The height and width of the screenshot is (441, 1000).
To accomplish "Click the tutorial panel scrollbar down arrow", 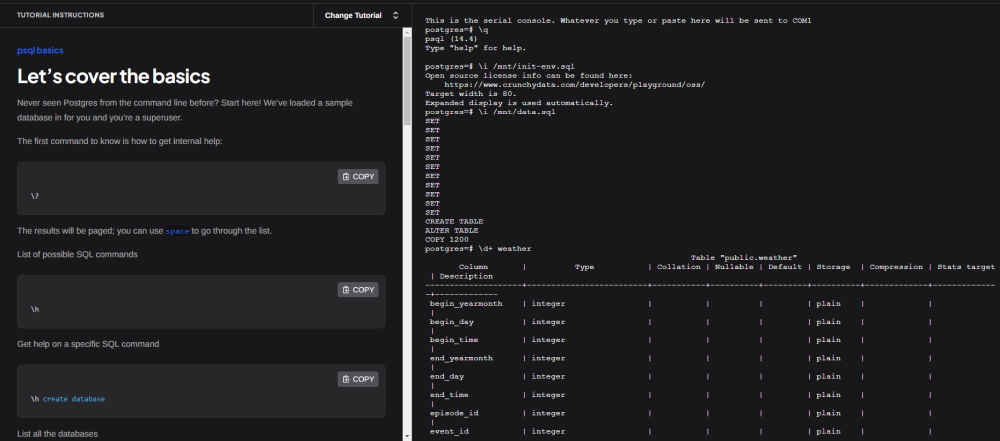I will pyautogui.click(x=407, y=435).
